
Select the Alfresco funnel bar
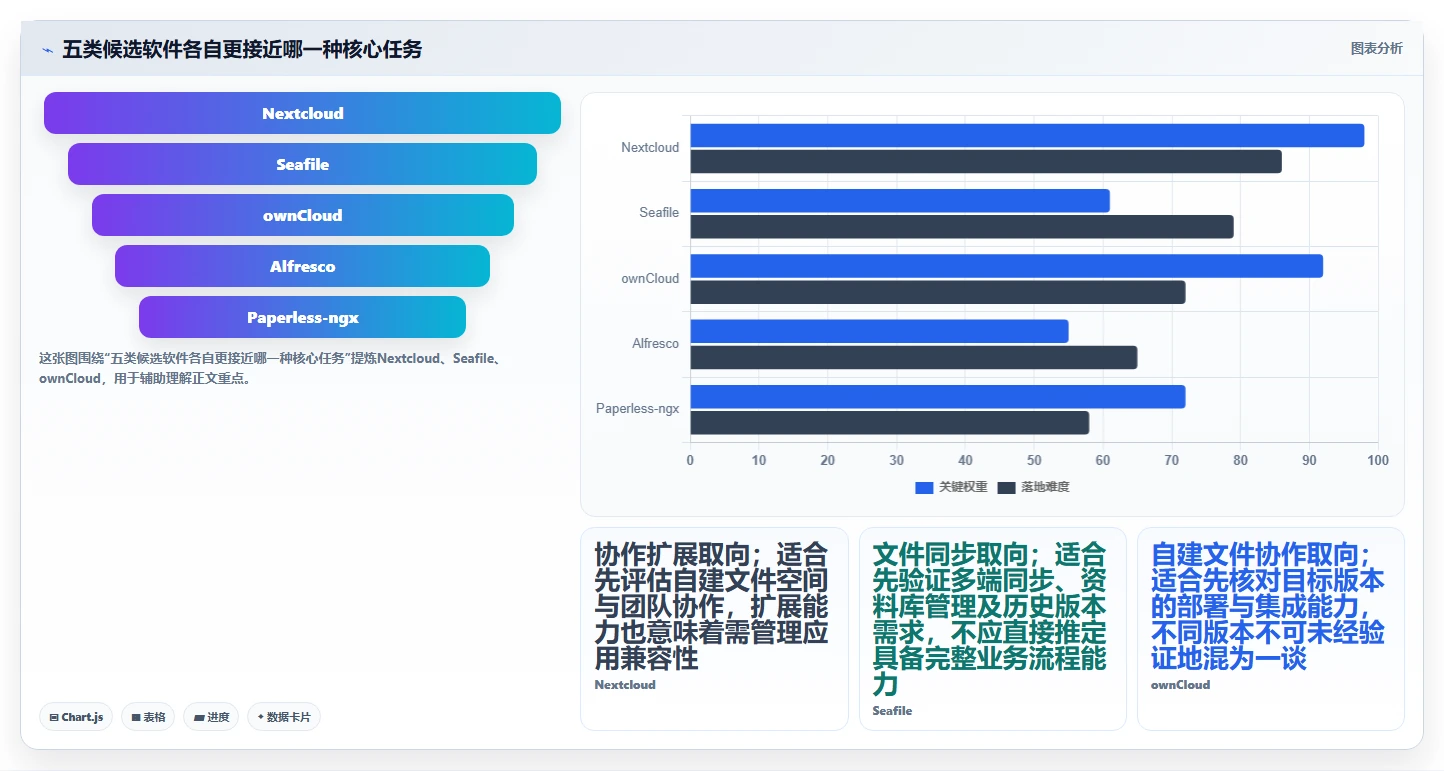[302, 266]
